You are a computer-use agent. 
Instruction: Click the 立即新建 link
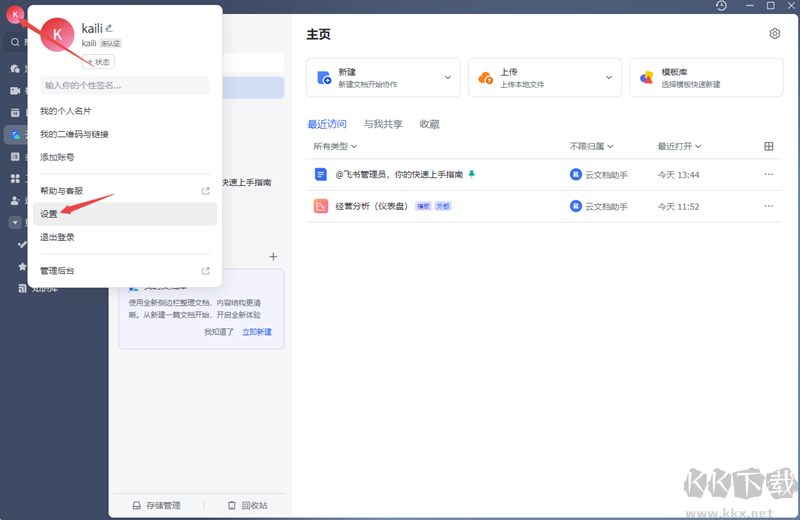pyautogui.click(x=256, y=332)
